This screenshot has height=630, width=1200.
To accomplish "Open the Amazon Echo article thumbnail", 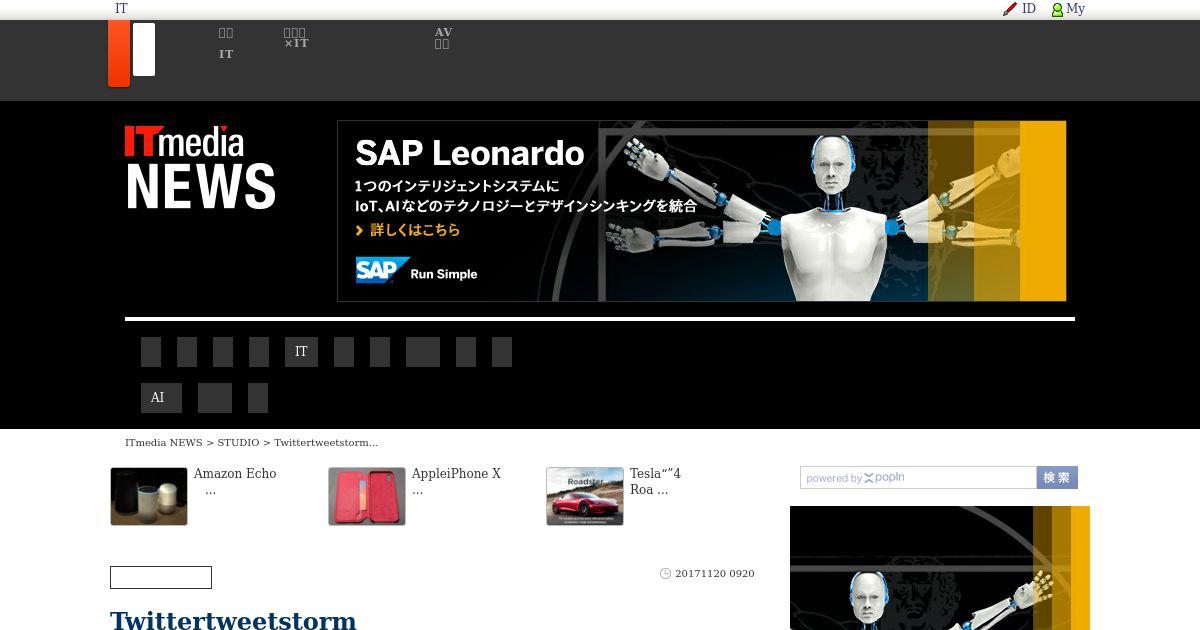I will (x=149, y=496).
